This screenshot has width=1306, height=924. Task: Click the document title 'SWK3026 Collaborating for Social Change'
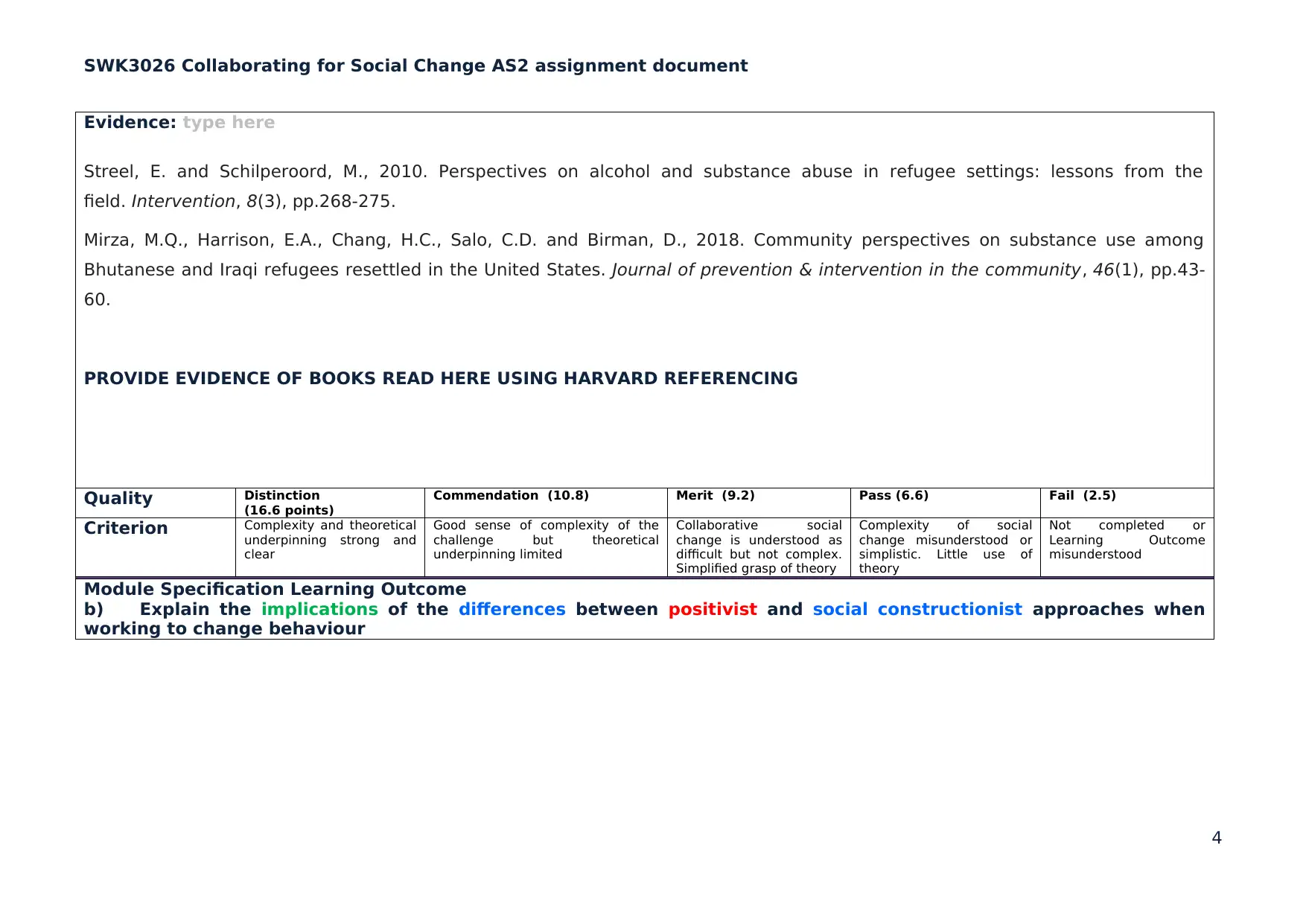415,66
